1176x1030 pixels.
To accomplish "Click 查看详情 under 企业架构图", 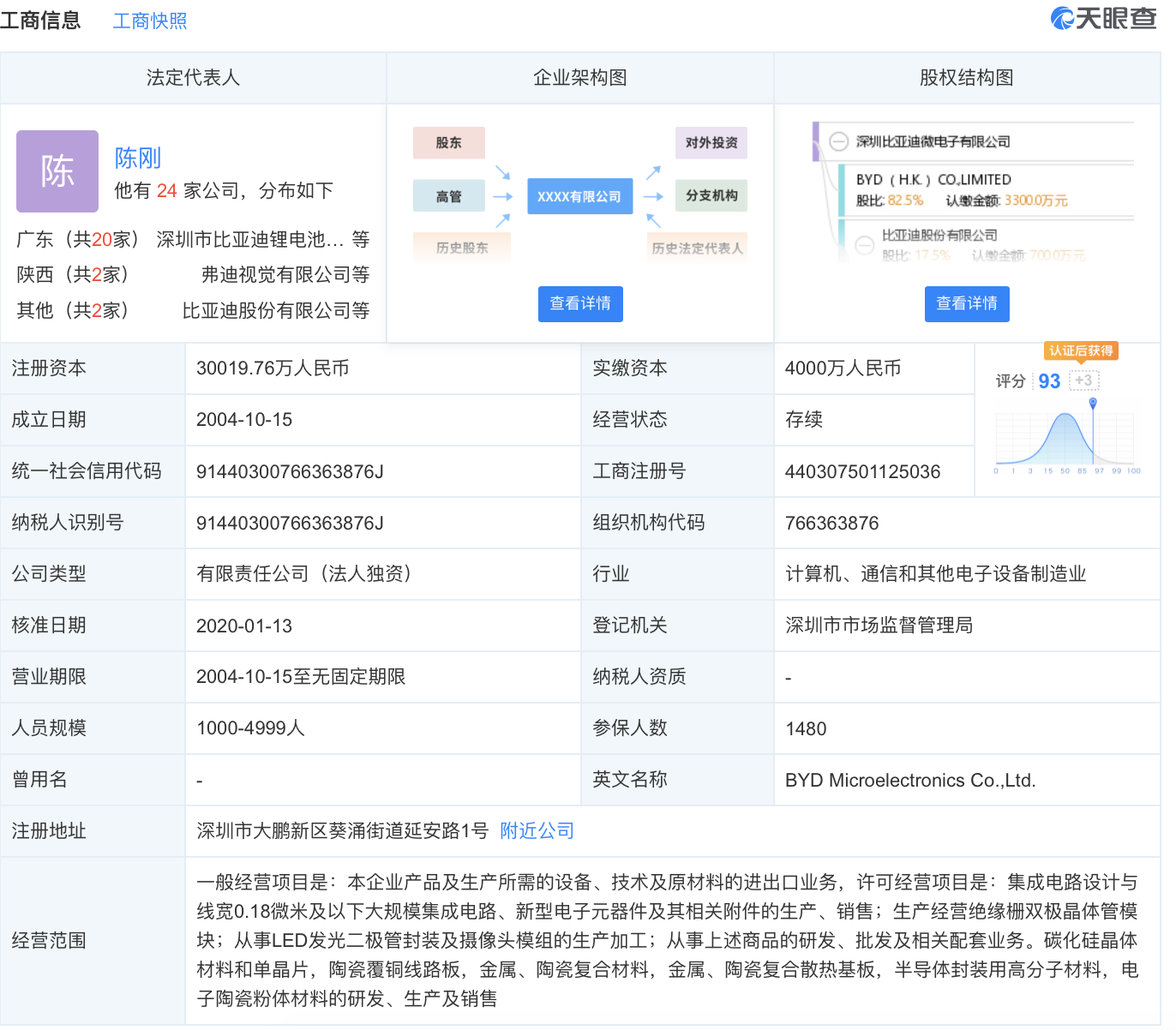I will (x=580, y=304).
